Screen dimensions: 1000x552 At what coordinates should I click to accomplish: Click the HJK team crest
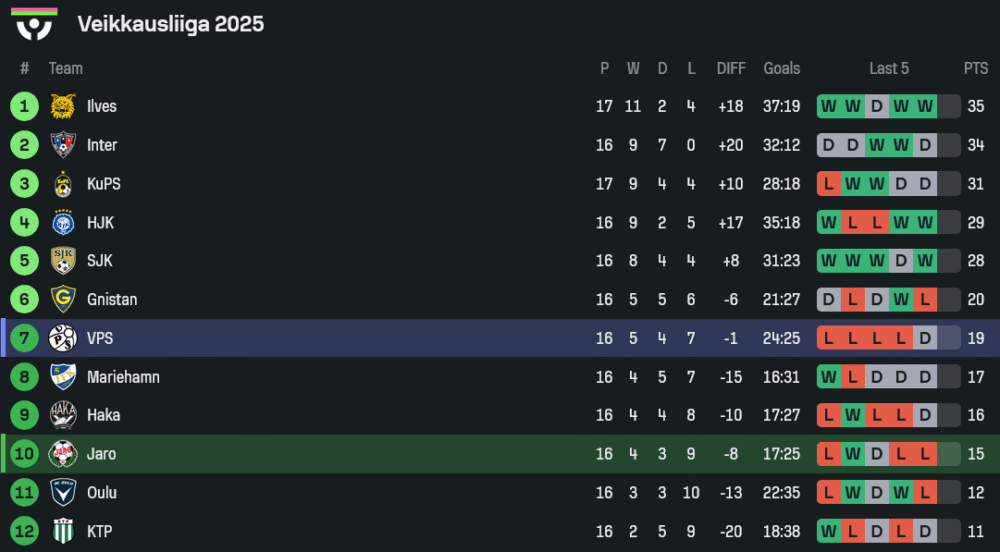click(x=63, y=223)
